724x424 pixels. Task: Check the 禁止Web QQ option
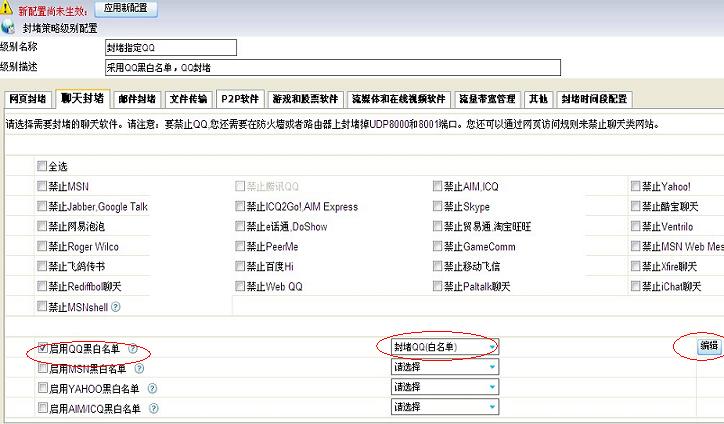(239, 287)
